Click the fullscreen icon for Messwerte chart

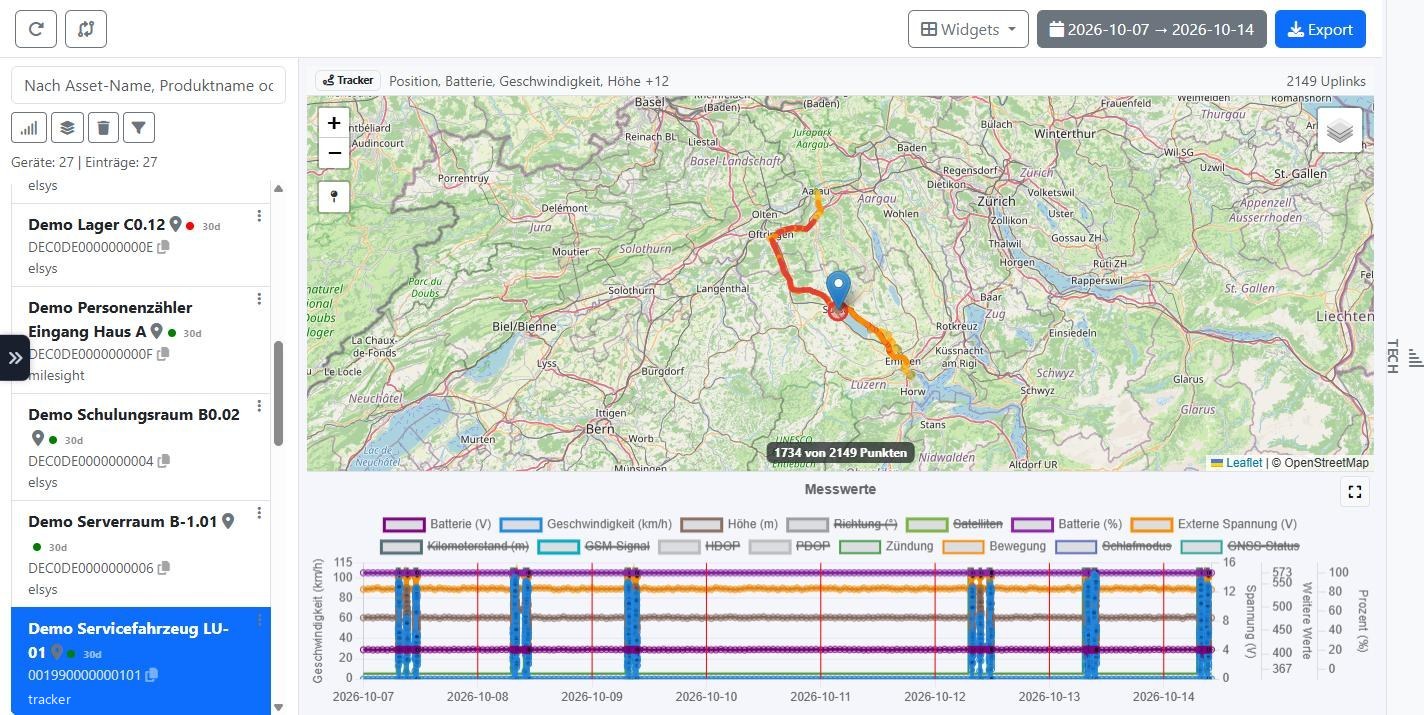pos(1355,492)
